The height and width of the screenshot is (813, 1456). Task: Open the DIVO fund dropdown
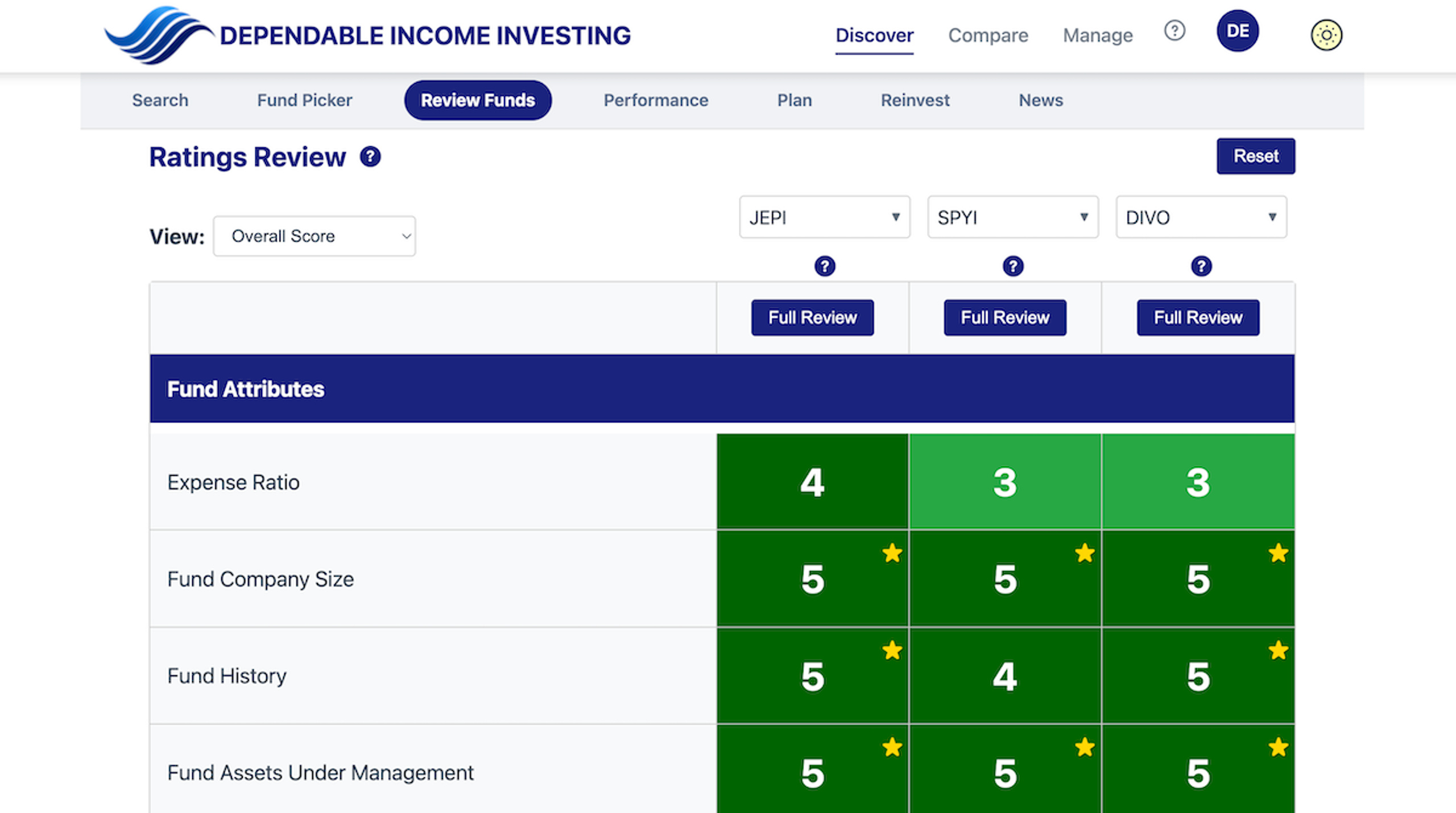(x=1201, y=217)
